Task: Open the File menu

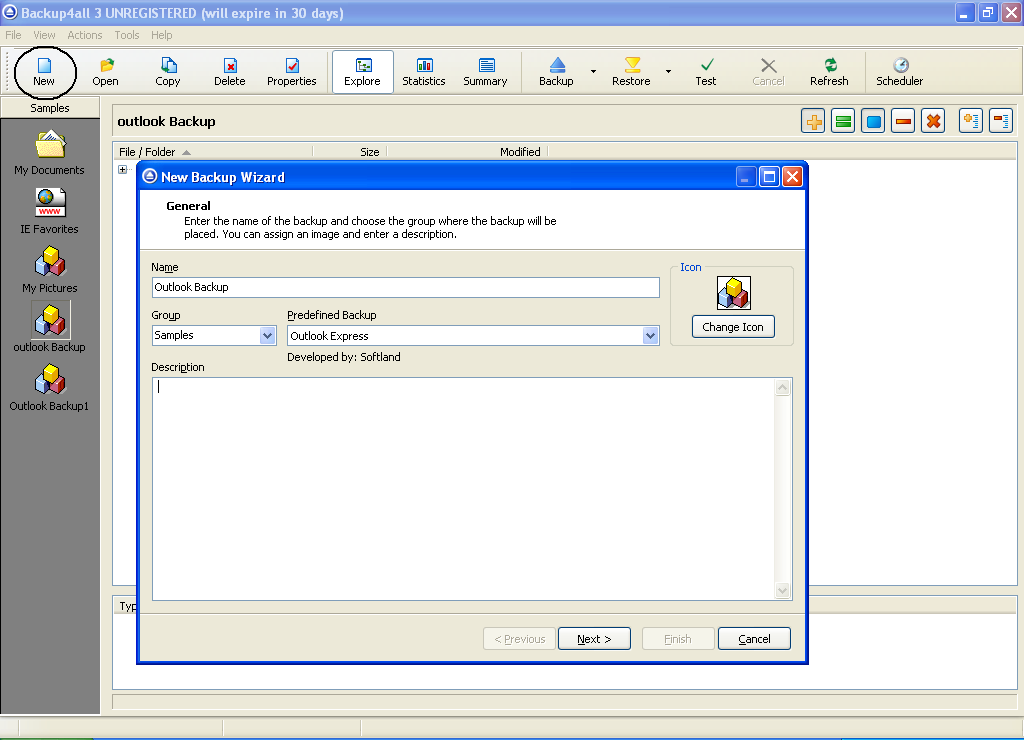Action: (13, 35)
